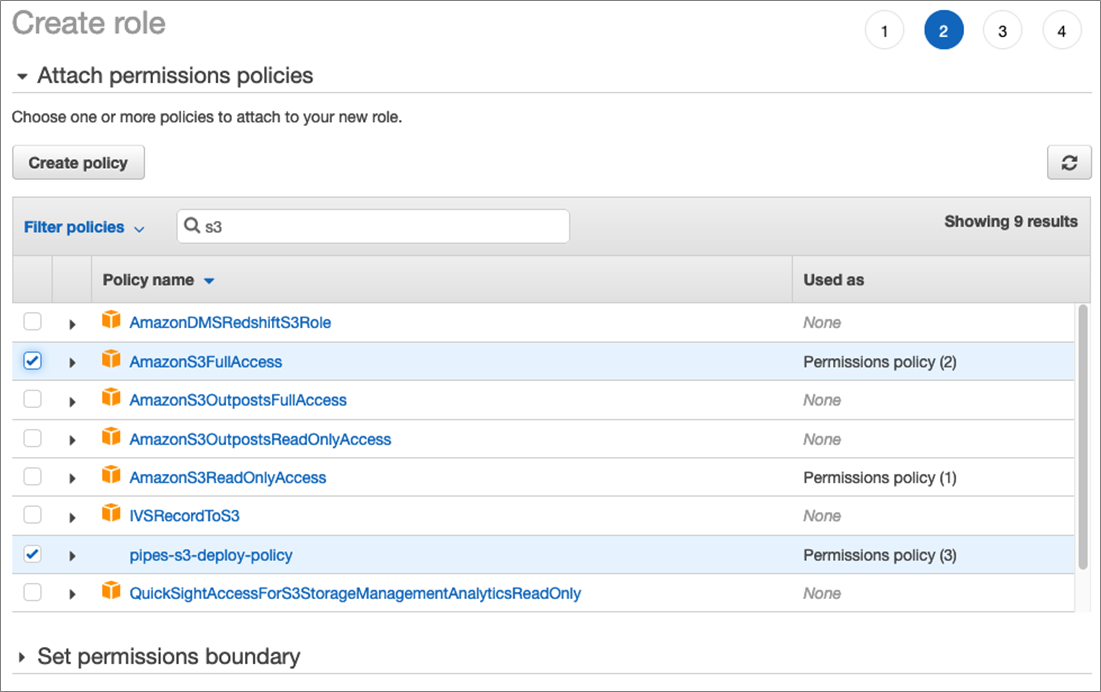Deselect the pipes-s3-deploy-policy checkbox

click(33, 554)
